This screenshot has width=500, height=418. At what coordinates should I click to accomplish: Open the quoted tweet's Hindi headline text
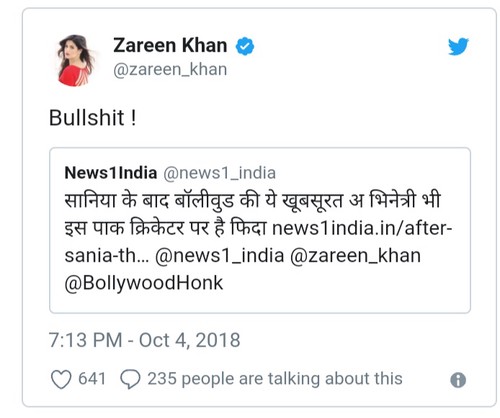coord(253,214)
